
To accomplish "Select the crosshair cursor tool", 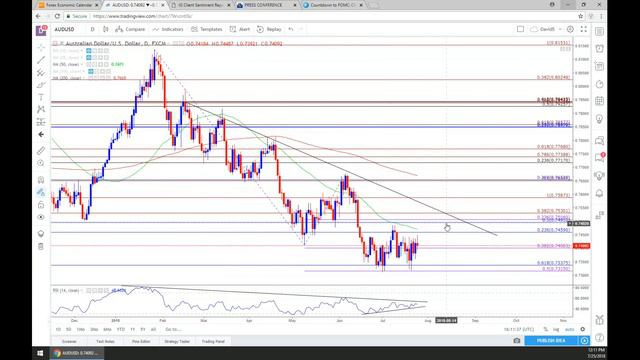I will 41,48.
